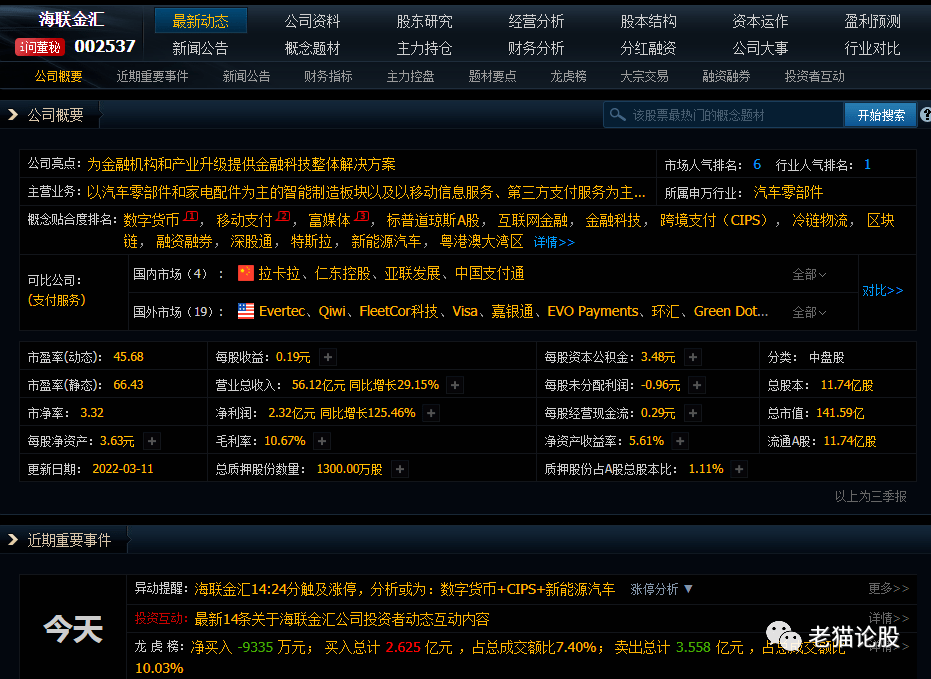
Task: Open 盈利预测 tab
Action: pyautogui.click(x=872, y=21)
